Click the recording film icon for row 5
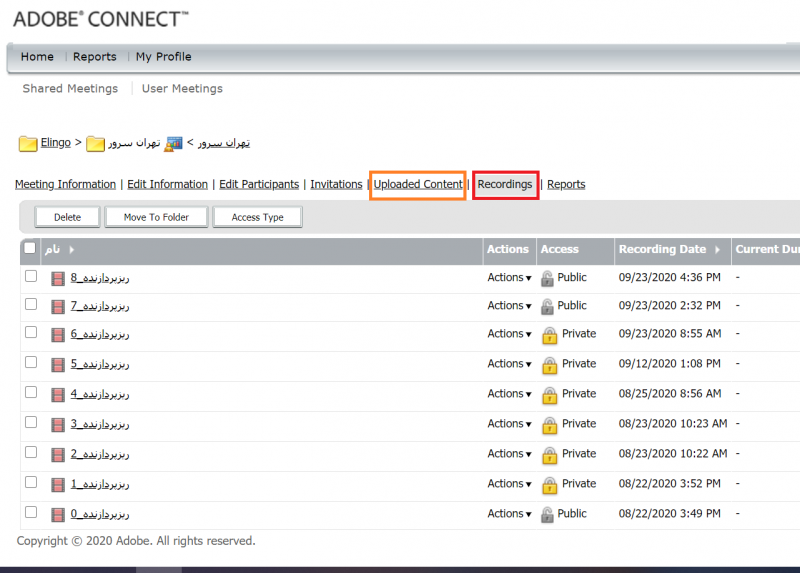The width and height of the screenshot is (800, 573). 58,364
